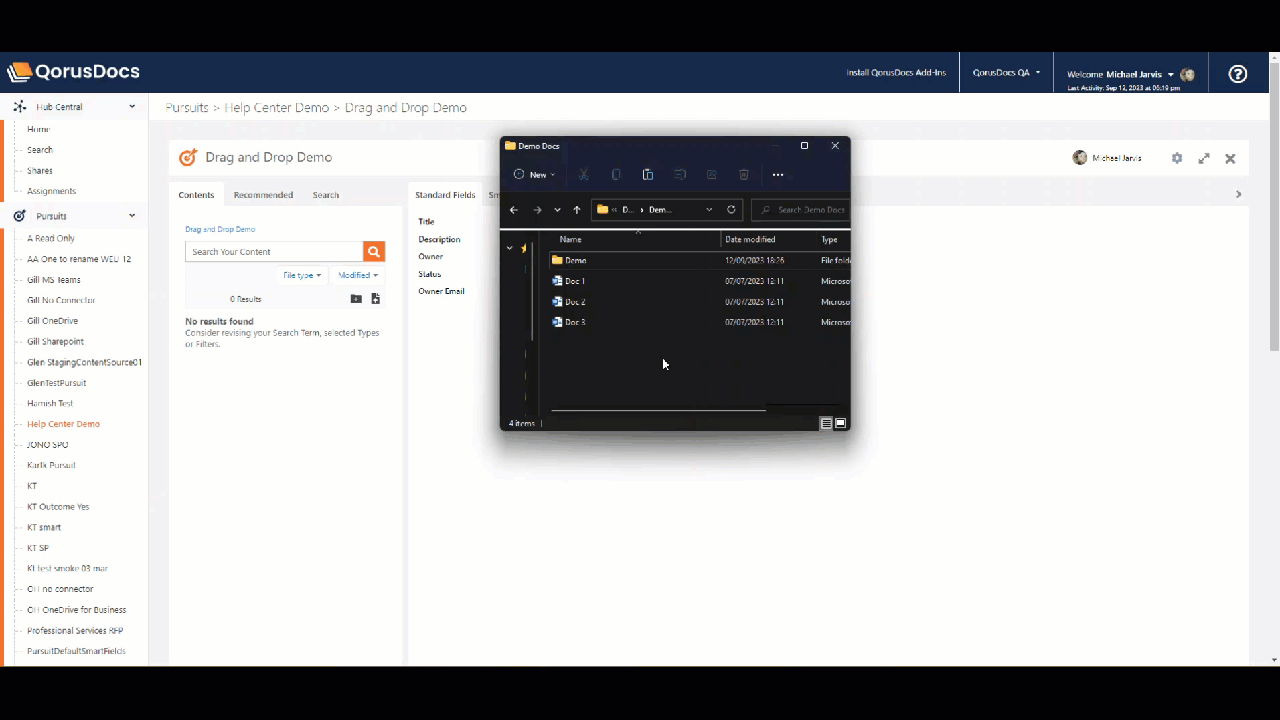The width and height of the screenshot is (1280, 720).
Task: Click Install QorusDocs Add-ins link
Action: 896,73
